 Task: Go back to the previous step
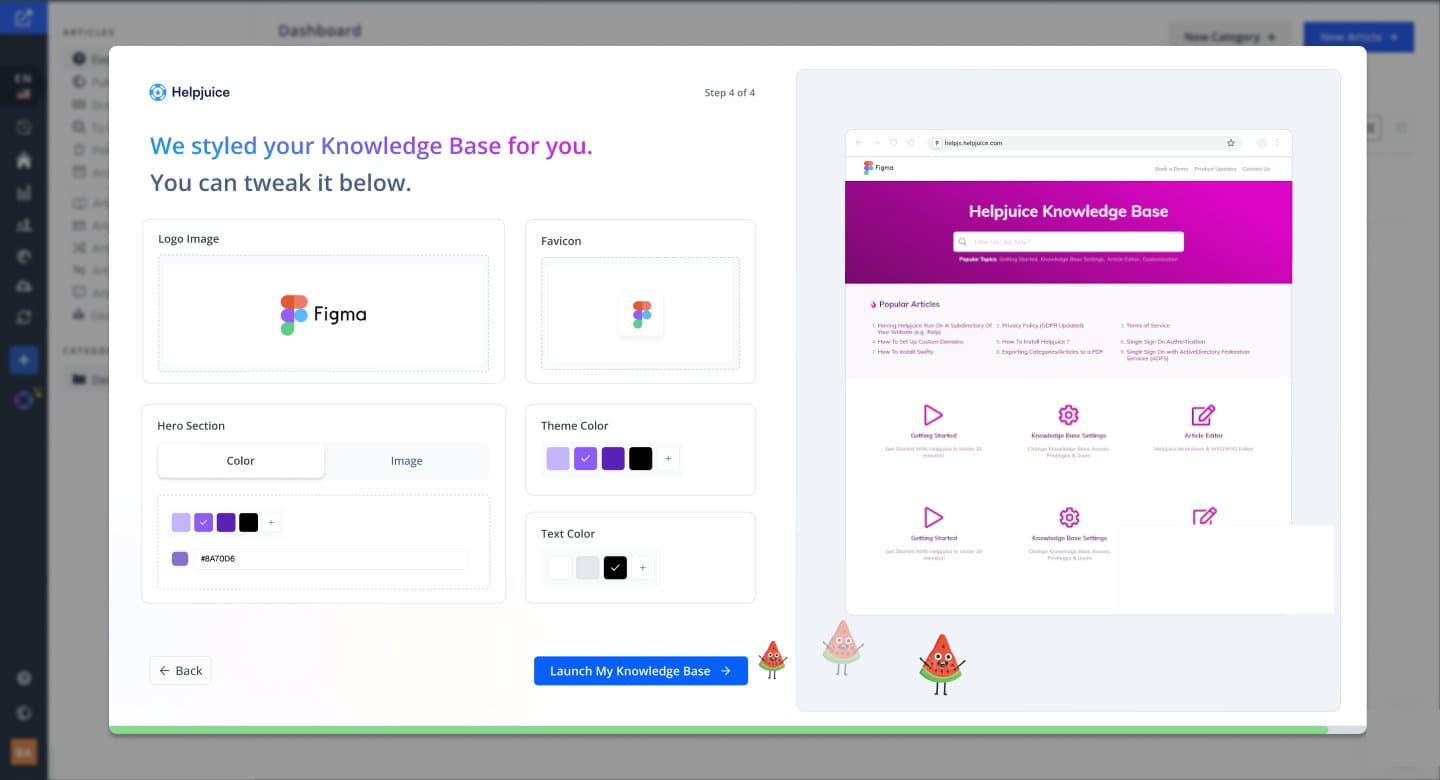[180, 671]
